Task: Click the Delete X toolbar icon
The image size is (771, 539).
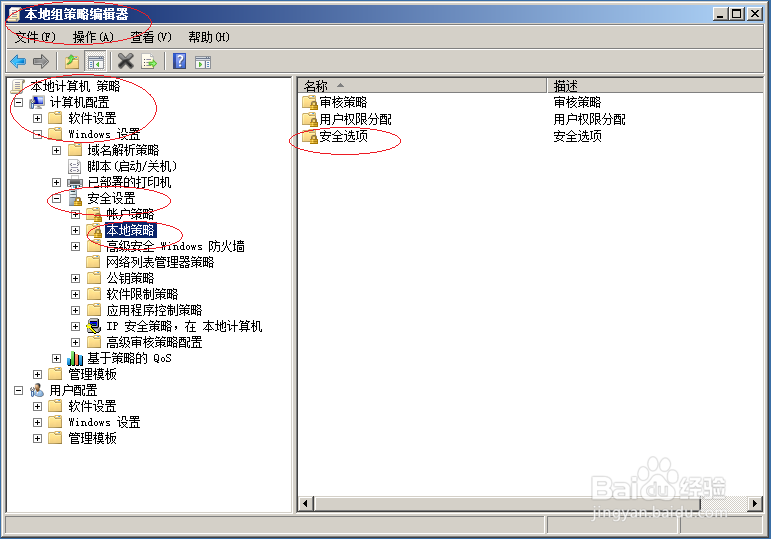Action: coord(126,61)
